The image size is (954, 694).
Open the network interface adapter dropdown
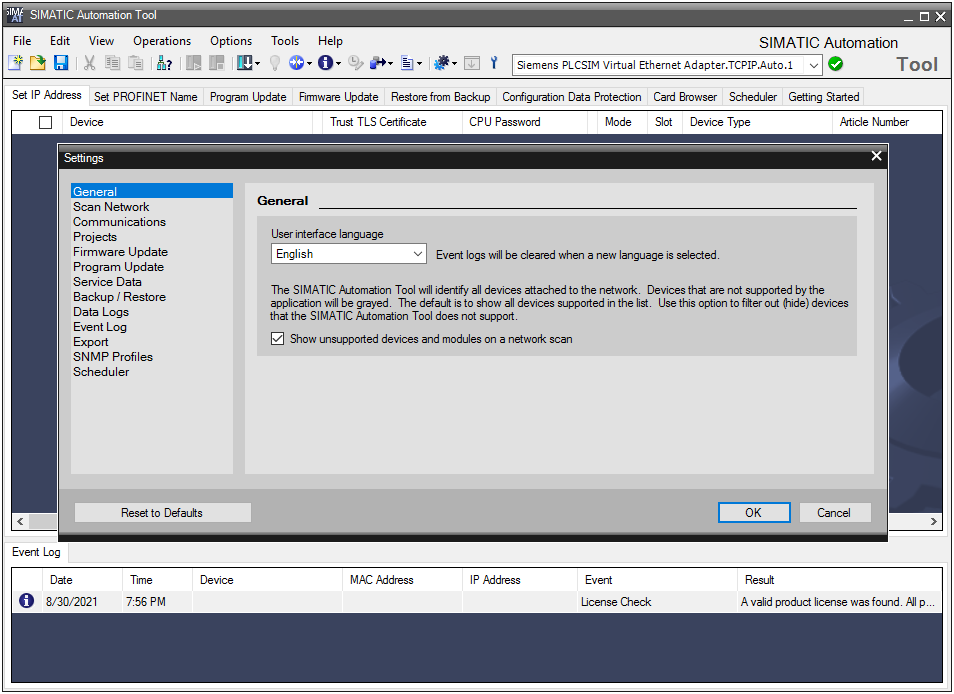tap(667, 65)
